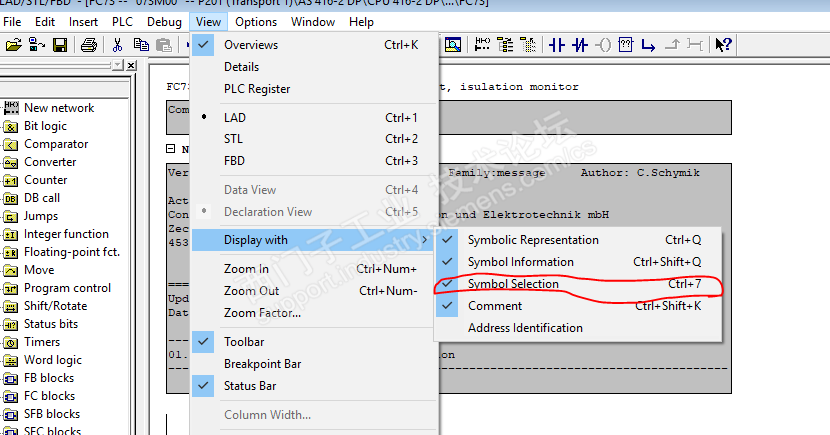
Task: Click the open branch toolbar icon
Action: pyautogui.click(x=648, y=45)
